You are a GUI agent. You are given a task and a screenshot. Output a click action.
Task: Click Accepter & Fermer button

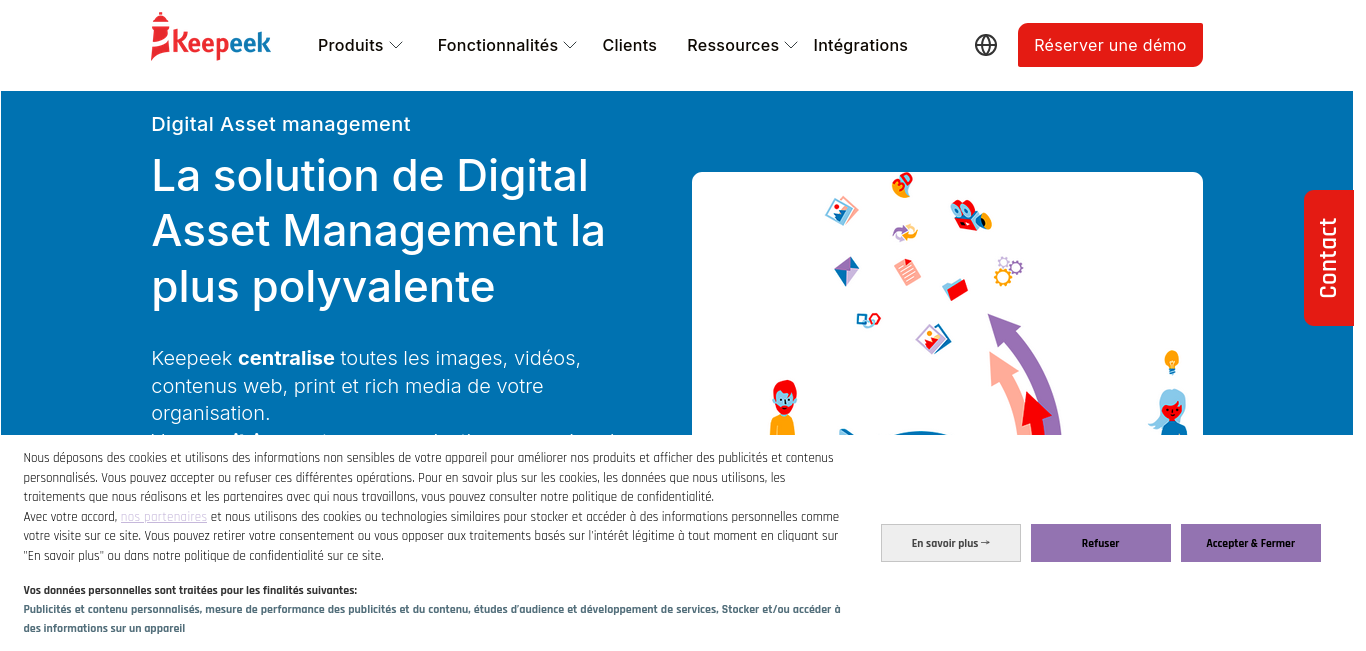pyautogui.click(x=1251, y=543)
